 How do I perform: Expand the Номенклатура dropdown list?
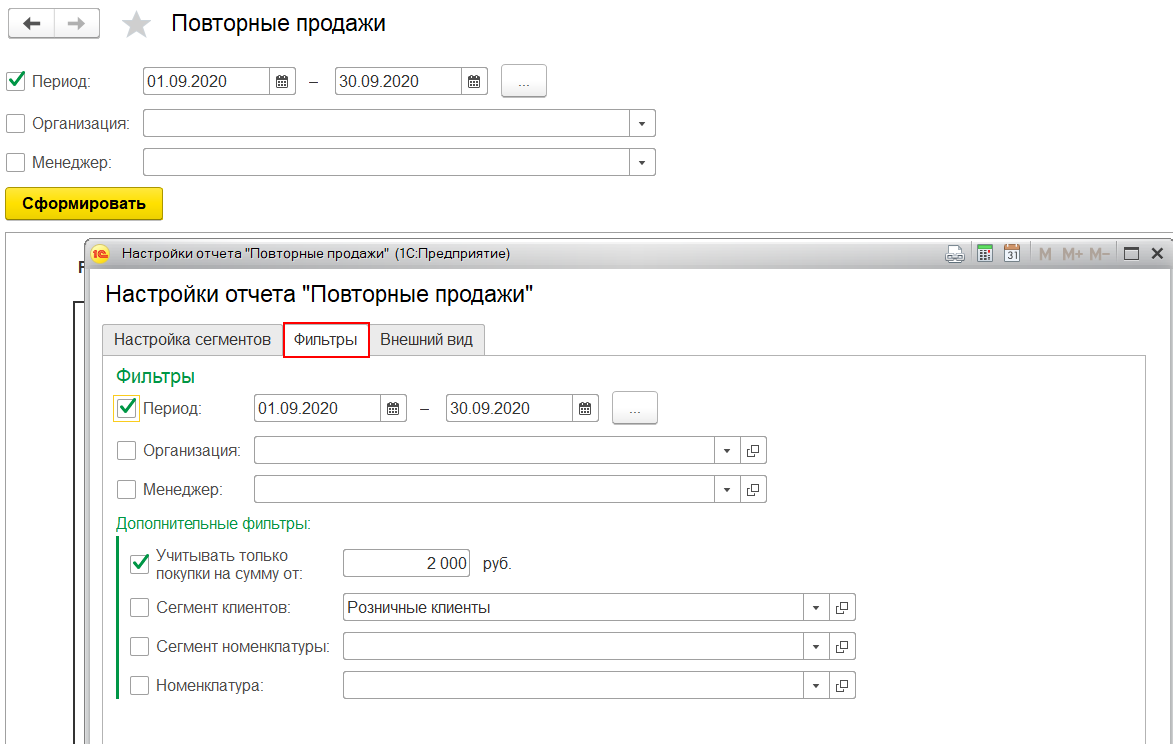point(816,686)
